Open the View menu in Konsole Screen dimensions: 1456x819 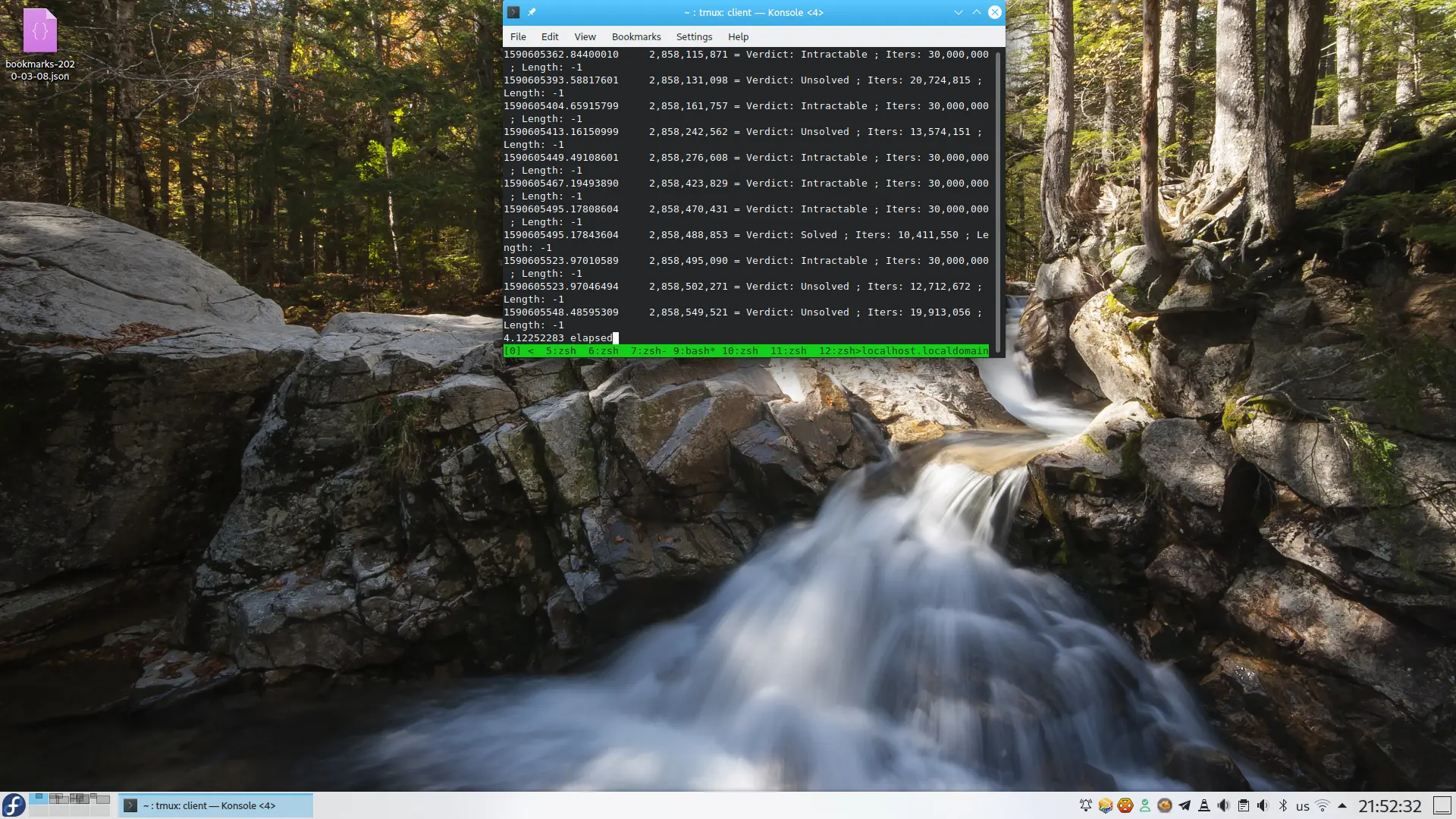tap(585, 36)
